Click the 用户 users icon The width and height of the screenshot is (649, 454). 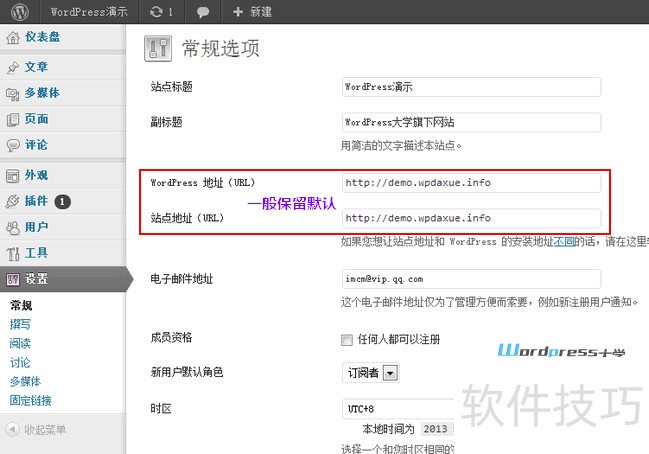[13, 227]
